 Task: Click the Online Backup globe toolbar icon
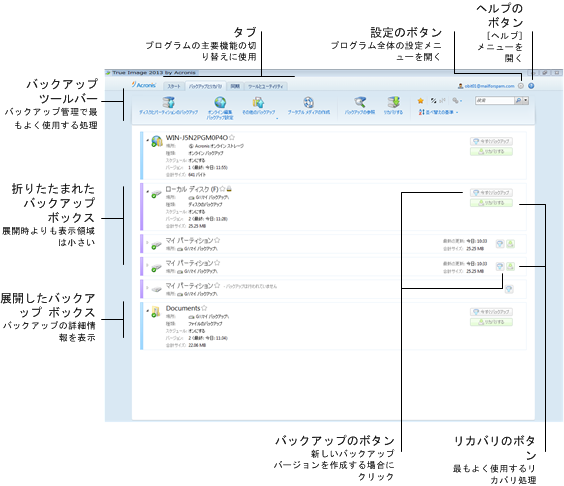220,102
